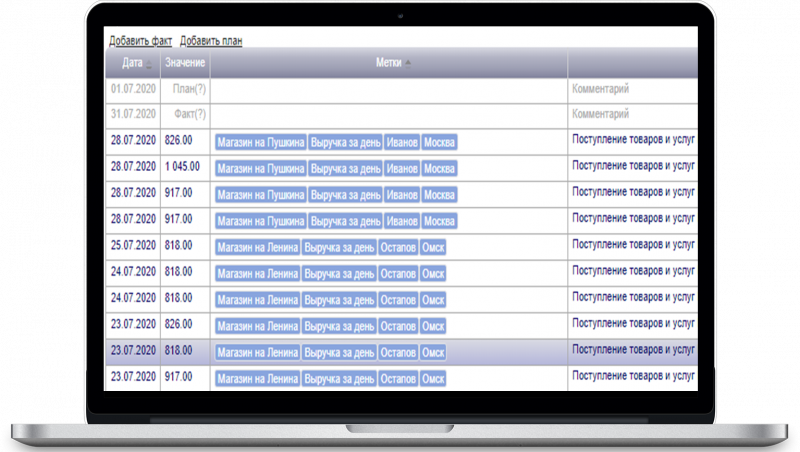Image resolution: width=800 pixels, height=452 pixels.
Task: Click the Значение column header
Action: tap(185, 63)
